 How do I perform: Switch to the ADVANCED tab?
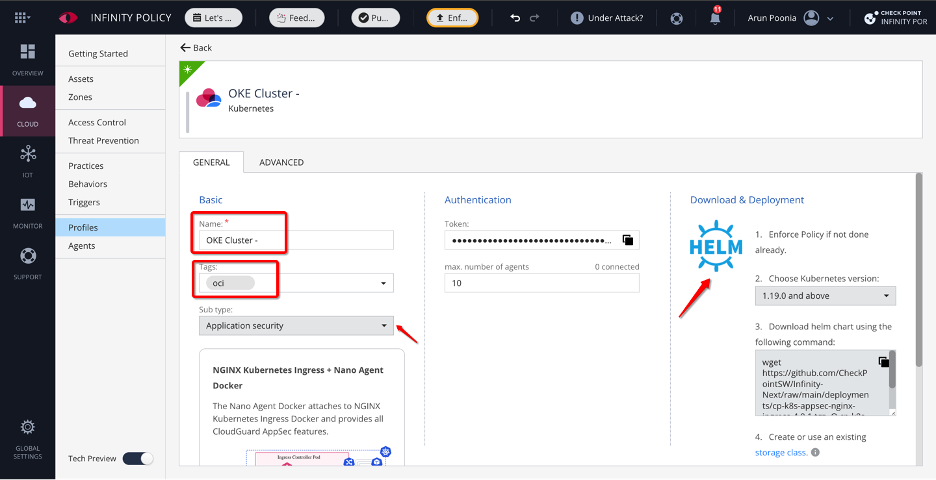[281, 162]
